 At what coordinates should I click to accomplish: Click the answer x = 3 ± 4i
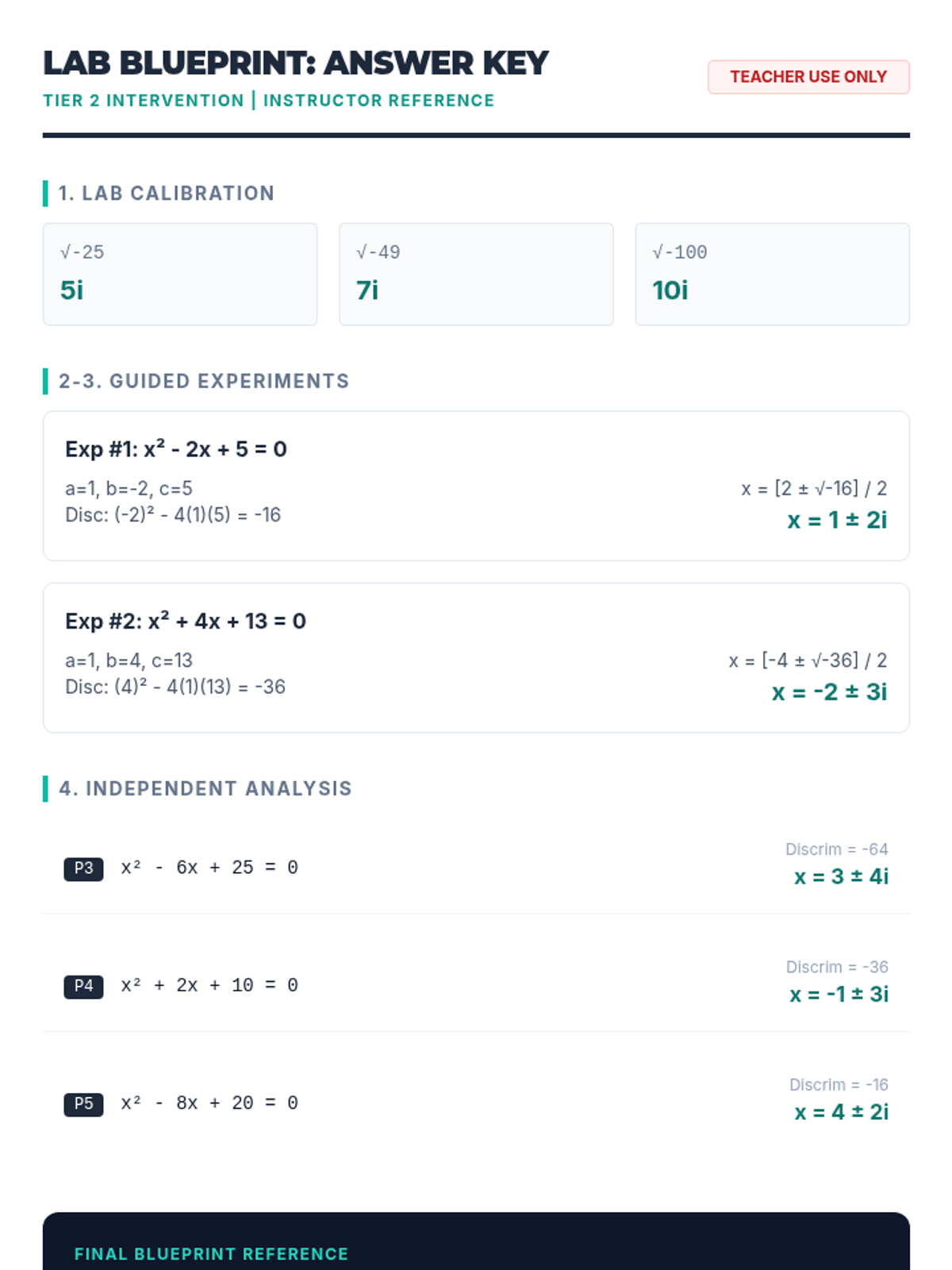841,876
